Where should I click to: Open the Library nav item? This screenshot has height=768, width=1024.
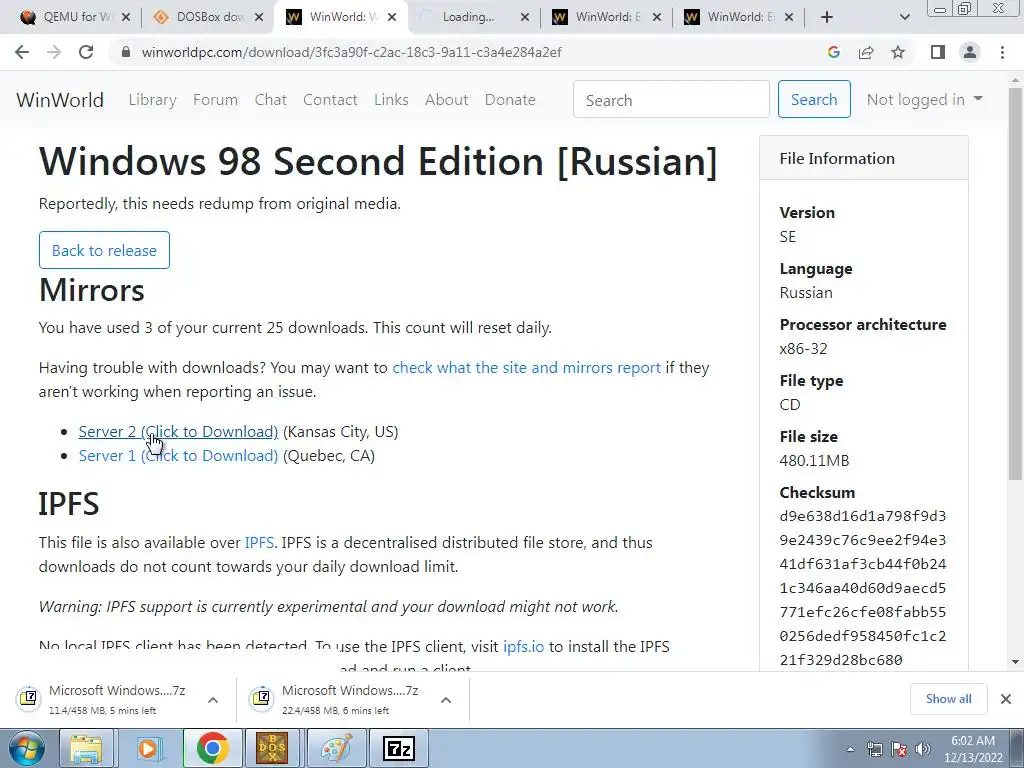[x=152, y=100]
